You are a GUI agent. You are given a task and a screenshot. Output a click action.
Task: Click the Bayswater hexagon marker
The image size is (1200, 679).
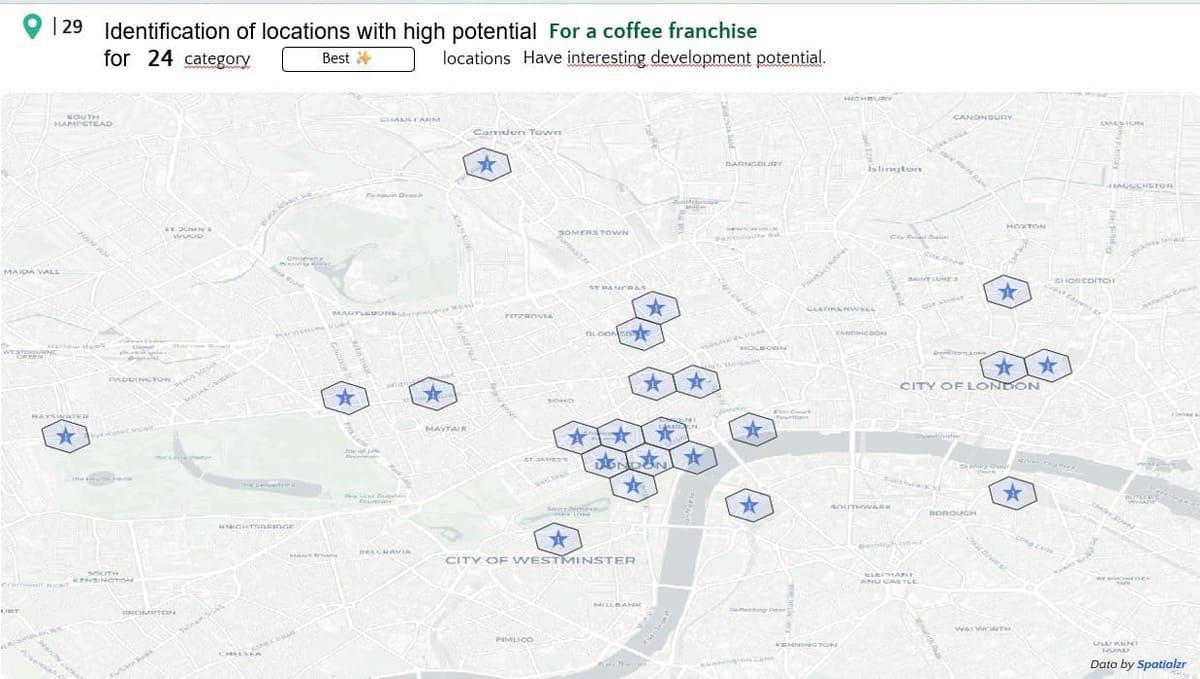coord(66,434)
